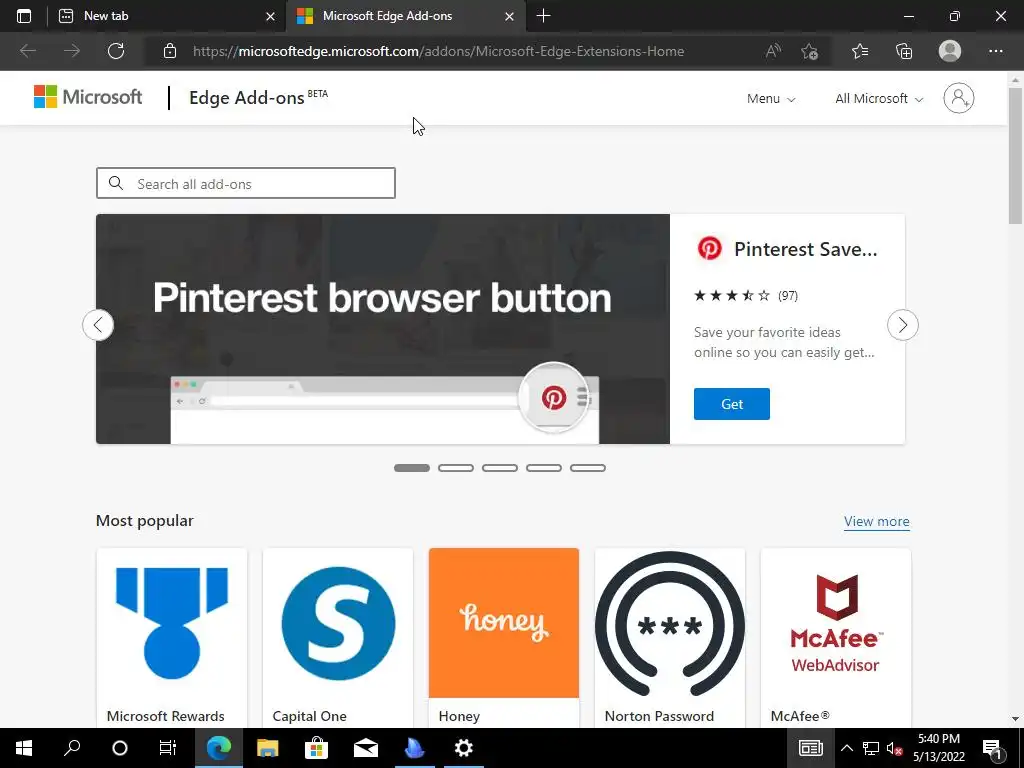
Task: Sign in via the account icon
Action: (958, 98)
